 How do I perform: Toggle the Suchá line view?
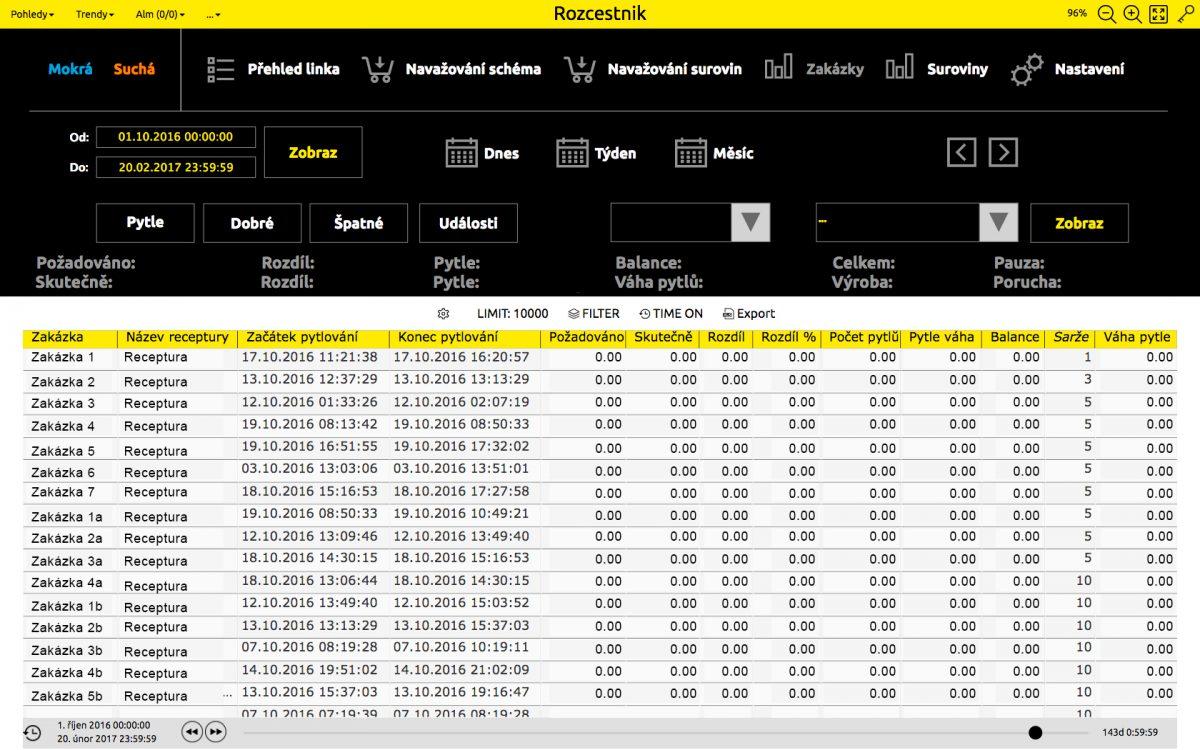point(134,69)
